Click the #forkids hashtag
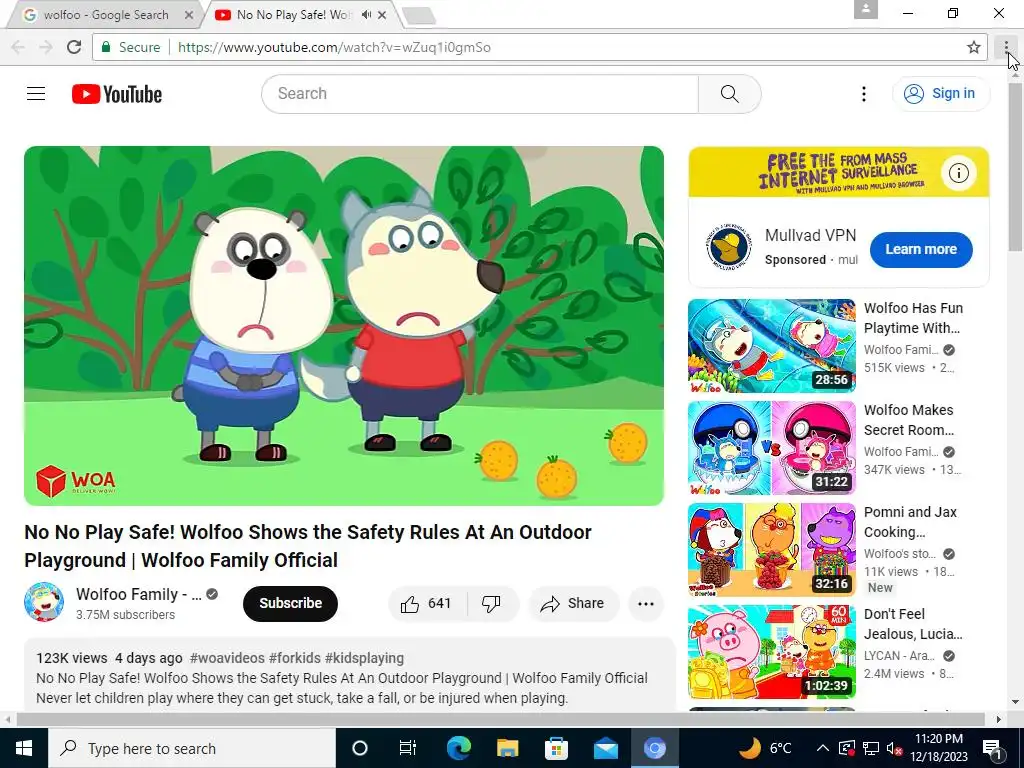The height and width of the screenshot is (768, 1024). click(295, 658)
